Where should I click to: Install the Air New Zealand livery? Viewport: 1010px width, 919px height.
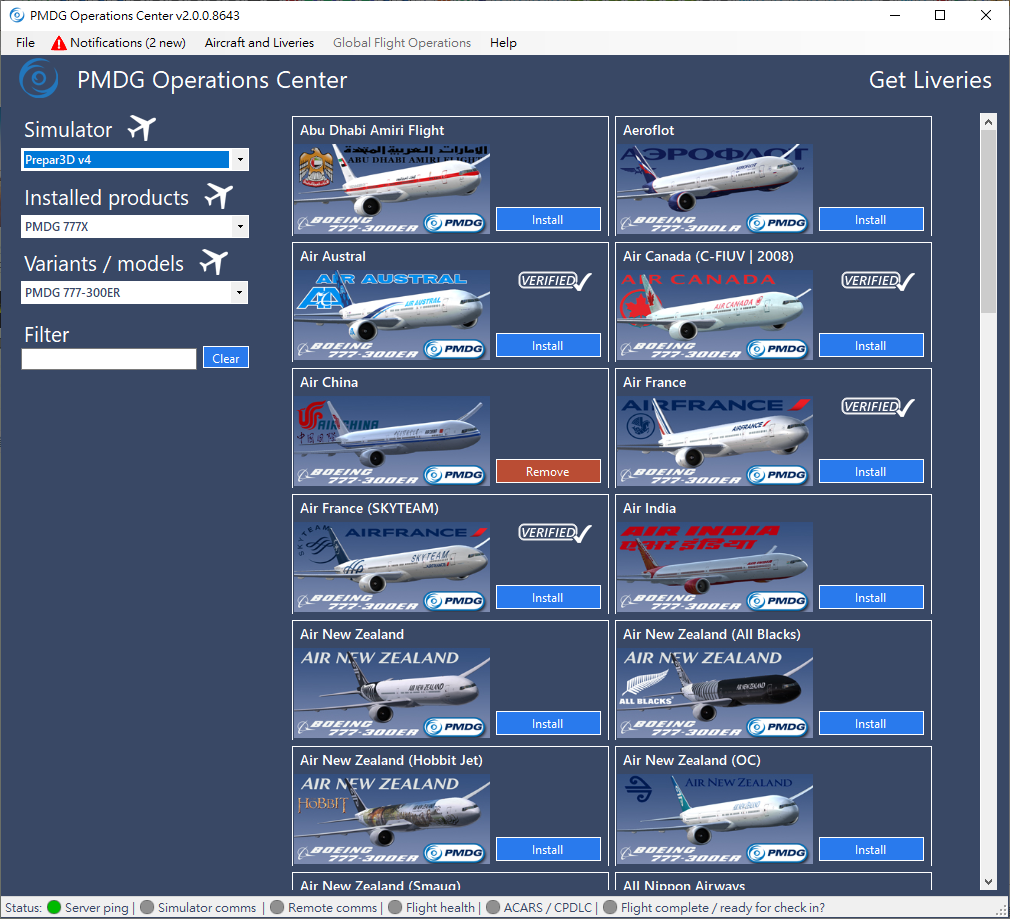tap(548, 724)
